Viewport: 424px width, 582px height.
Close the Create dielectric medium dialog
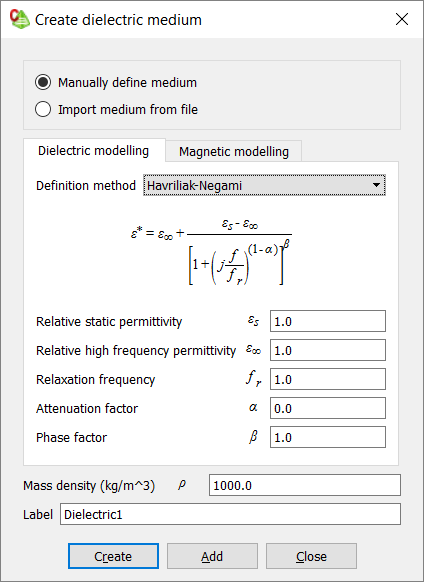pos(402,19)
